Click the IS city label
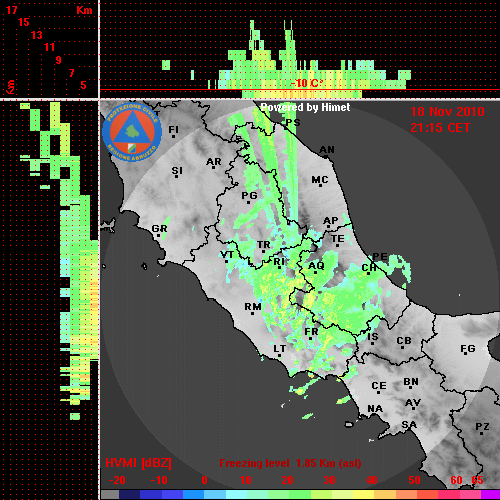This screenshot has width=500, height=500. tap(373, 337)
